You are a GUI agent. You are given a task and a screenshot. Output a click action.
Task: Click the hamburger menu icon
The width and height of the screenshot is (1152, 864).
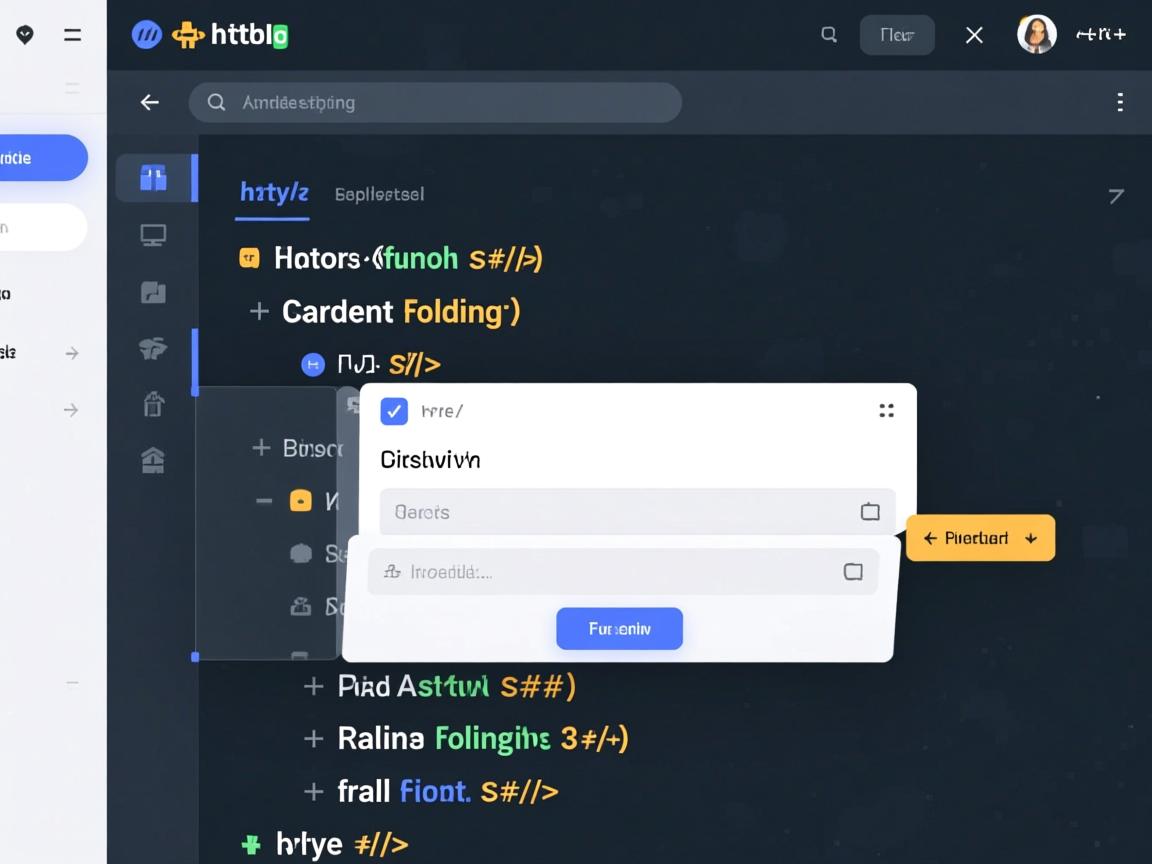pyautogui.click(x=72, y=35)
